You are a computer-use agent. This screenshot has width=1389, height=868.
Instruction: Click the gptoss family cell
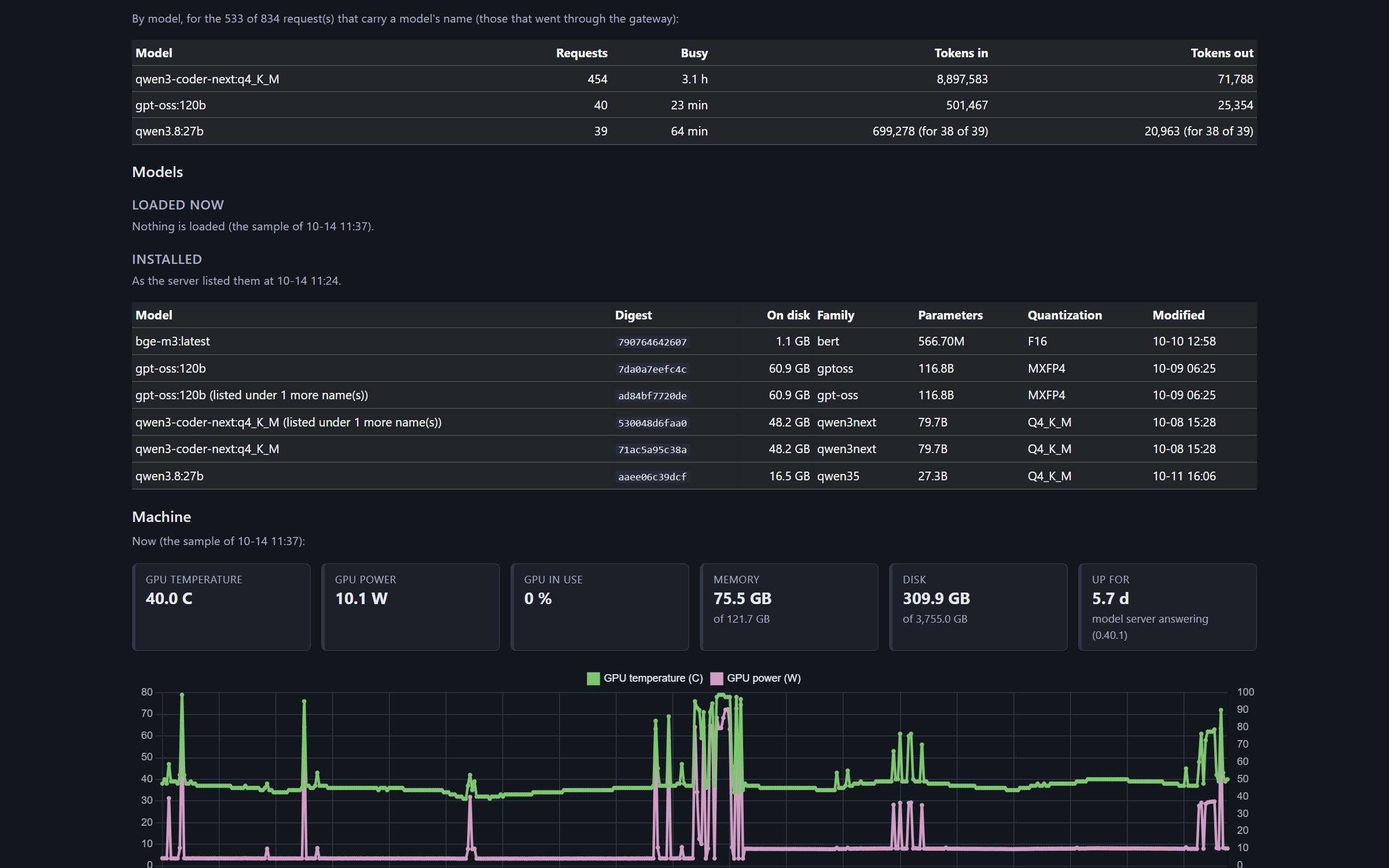click(x=835, y=369)
